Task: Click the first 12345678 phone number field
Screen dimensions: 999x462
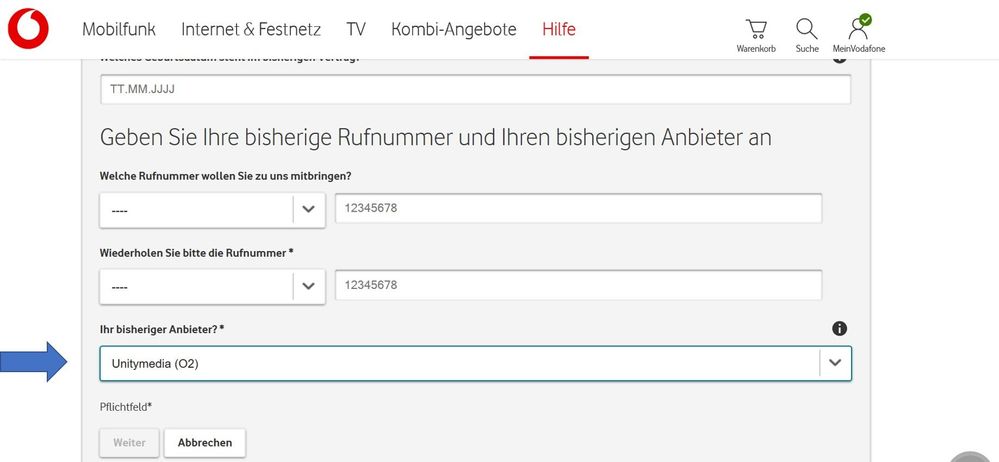Action: tap(578, 208)
